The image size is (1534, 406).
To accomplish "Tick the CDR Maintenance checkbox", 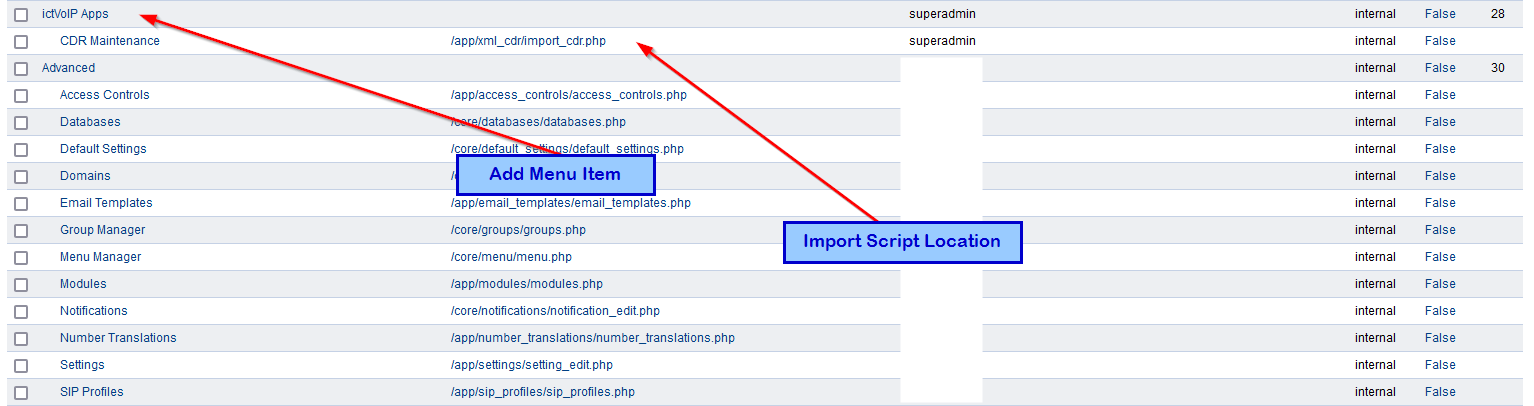I will pyautogui.click(x=21, y=42).
